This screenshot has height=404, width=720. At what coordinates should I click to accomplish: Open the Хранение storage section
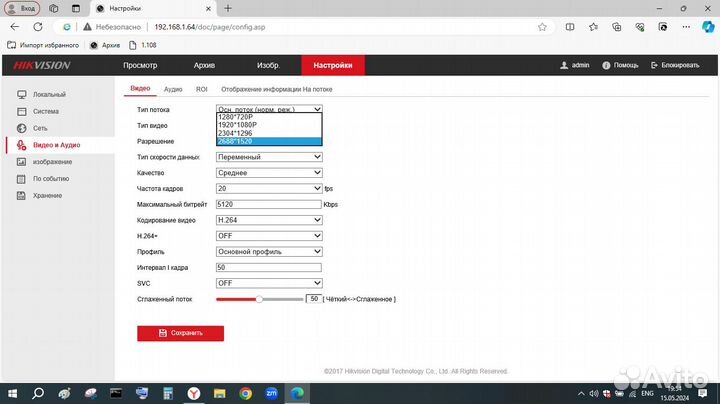(x=47, y=196)
